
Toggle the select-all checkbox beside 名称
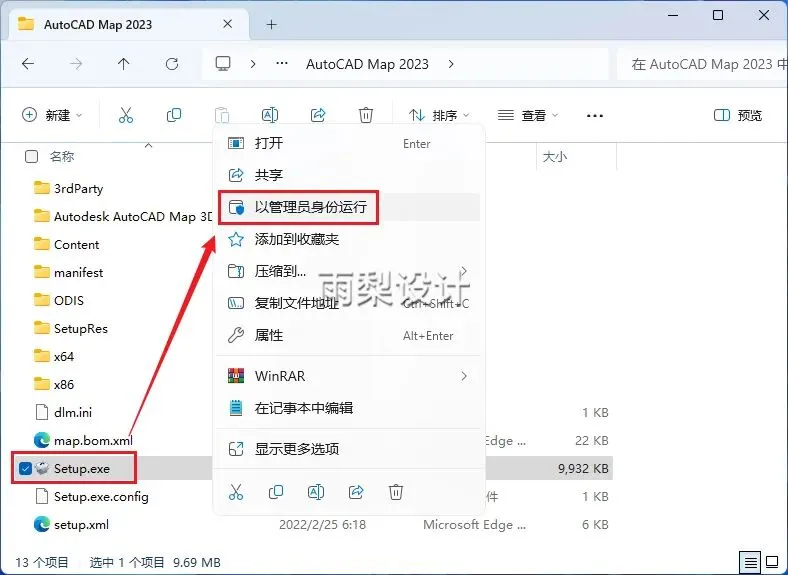pyautogui.click(x=31, y=156)
